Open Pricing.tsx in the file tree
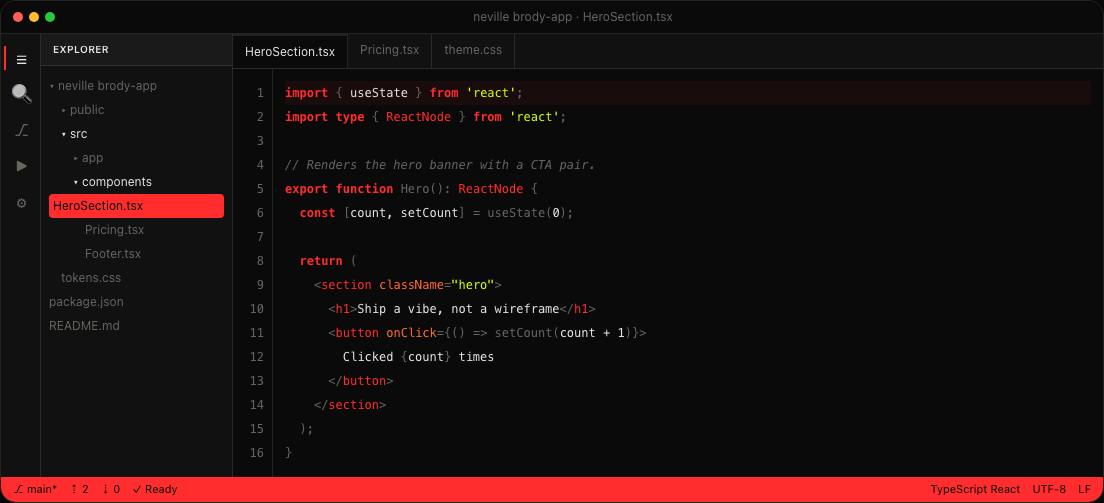Image resolution: width=1104 pixels, height=503 pixels. click(115, 230)
